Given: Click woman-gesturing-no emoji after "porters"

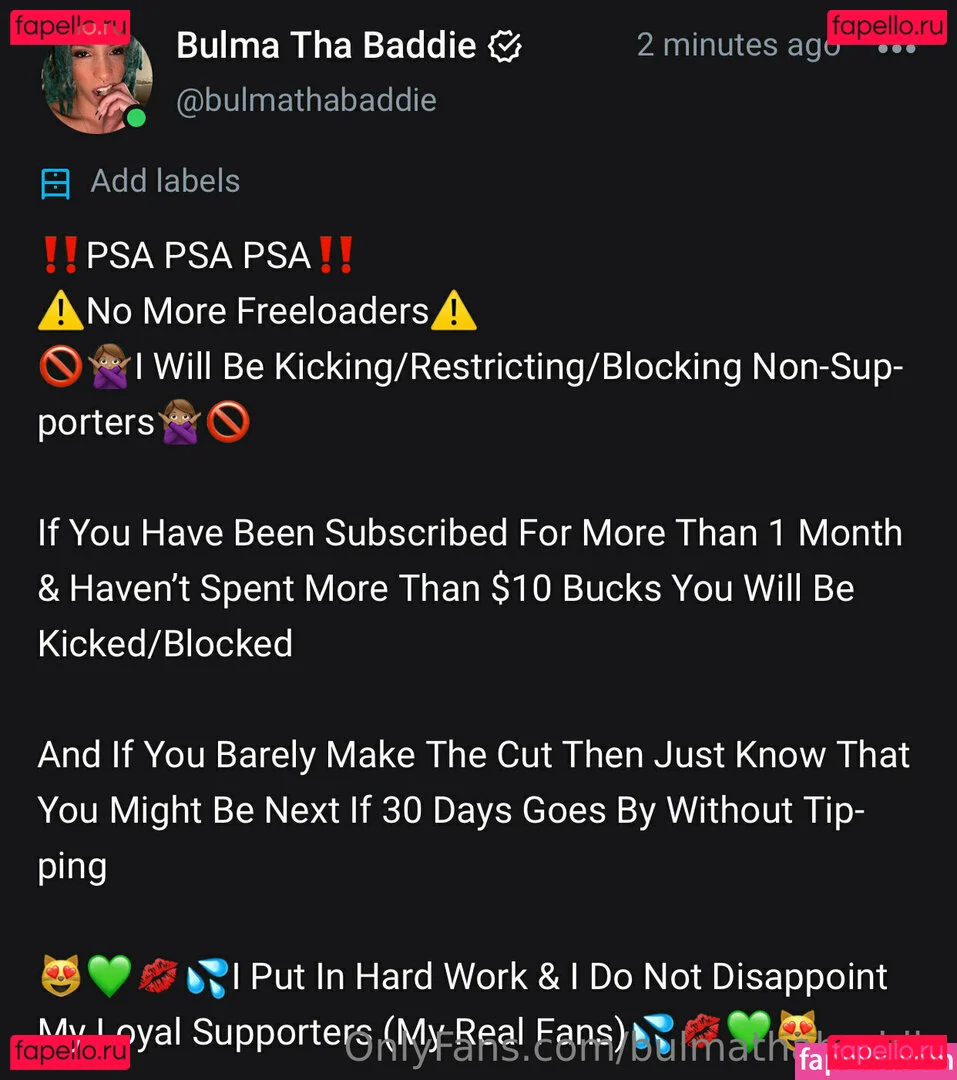Looking at the screenshot, I should pyautogui.click(x=179, y=422).
